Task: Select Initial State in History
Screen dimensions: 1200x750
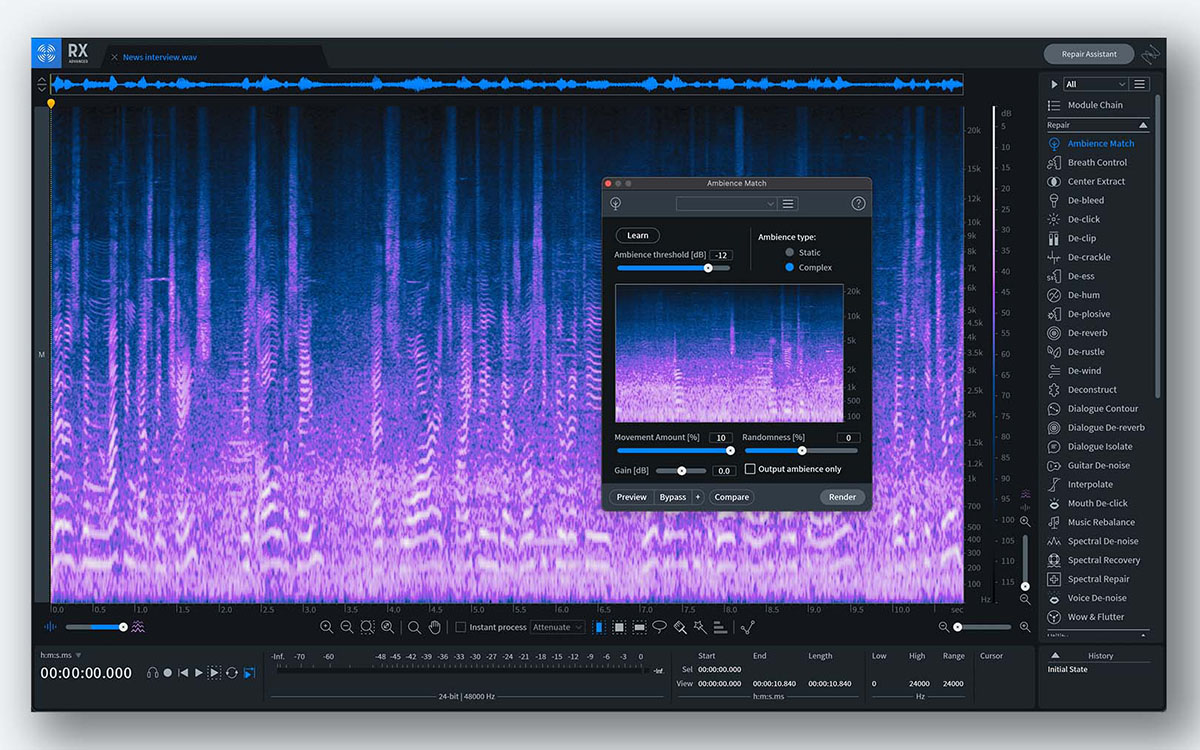Action: (x=1068, y=669)
